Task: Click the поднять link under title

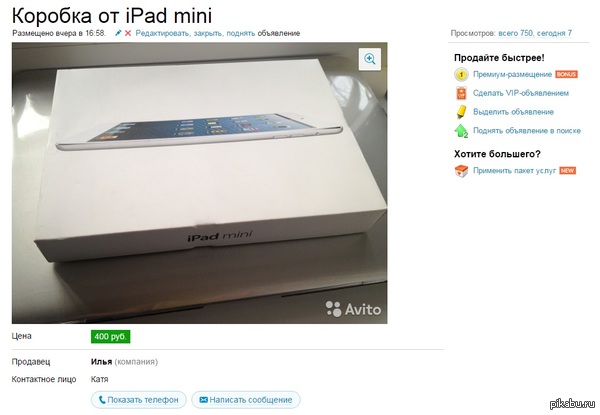Action: tap(241, 33)
